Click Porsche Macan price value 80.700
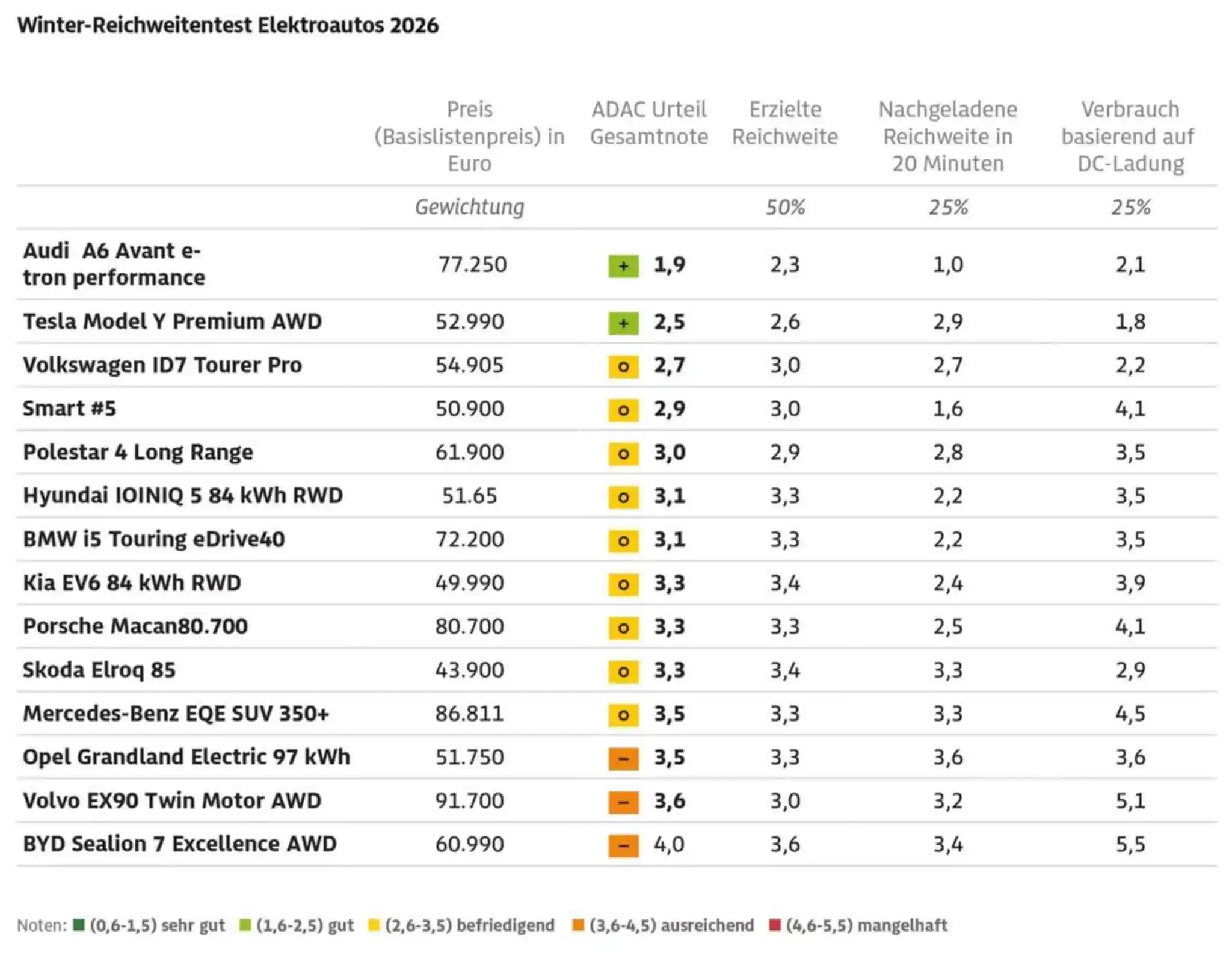The width and height of the screenshot is (1232, 961). point(469,627)
